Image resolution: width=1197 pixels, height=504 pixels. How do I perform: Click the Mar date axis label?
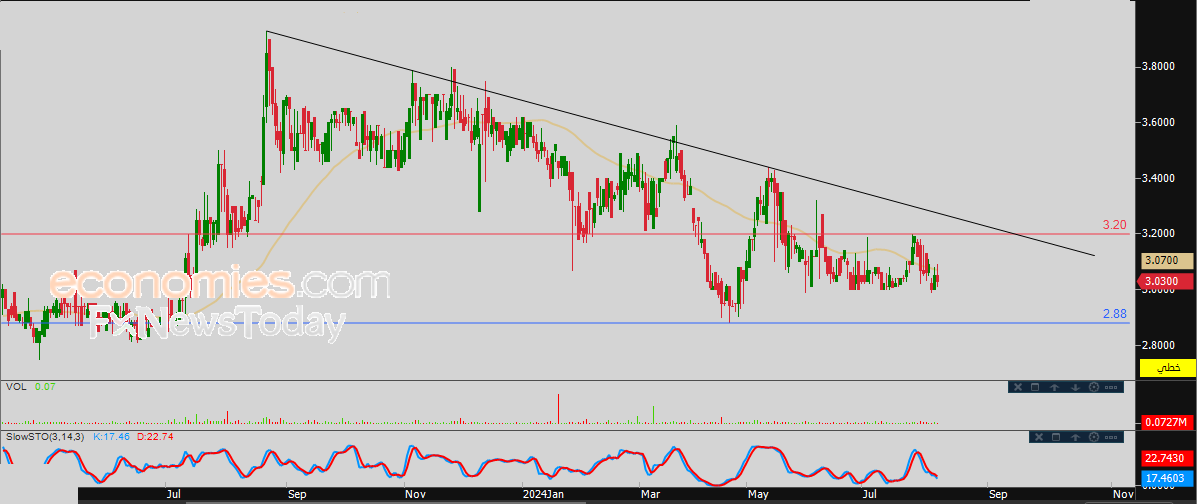650,495
